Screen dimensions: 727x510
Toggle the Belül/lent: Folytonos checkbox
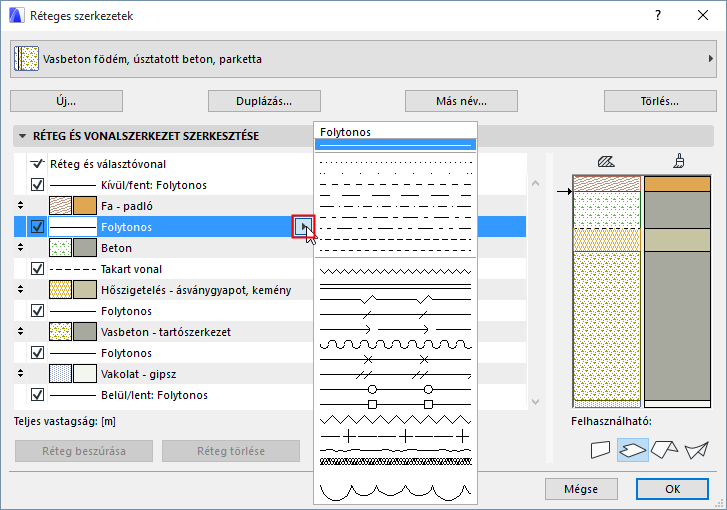point(37,395)
